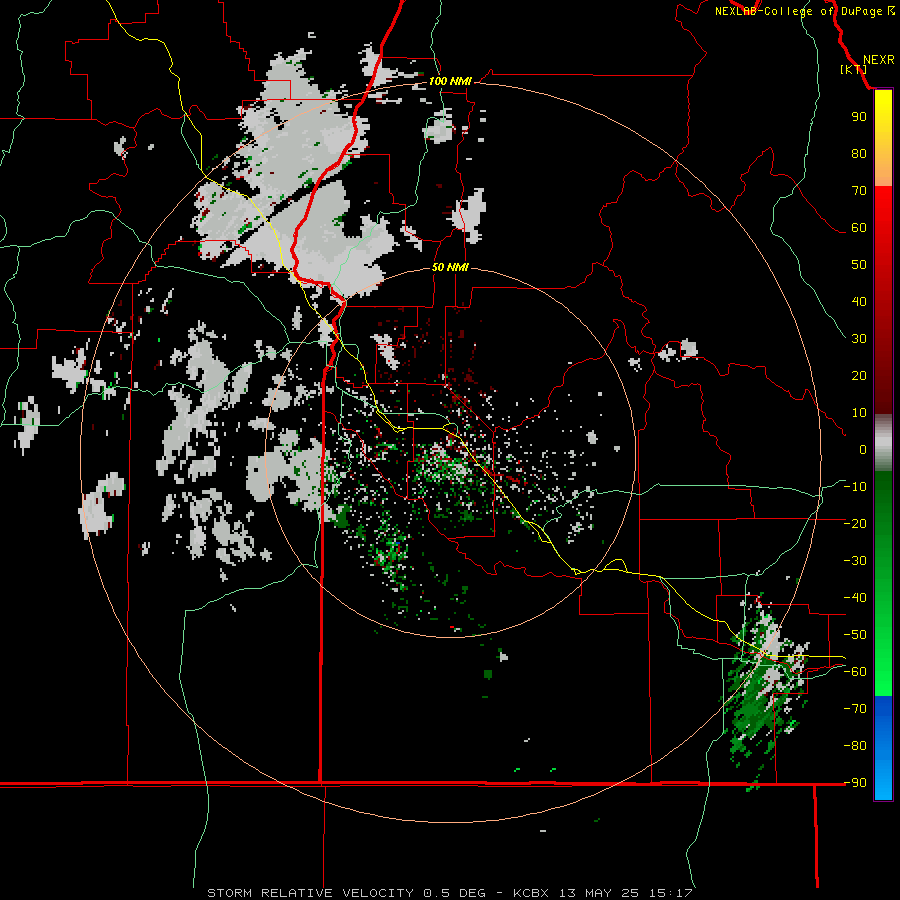The image size is (900, 900).
Task: Click the 100 NMI range ring label
Action: coord(450,82)
